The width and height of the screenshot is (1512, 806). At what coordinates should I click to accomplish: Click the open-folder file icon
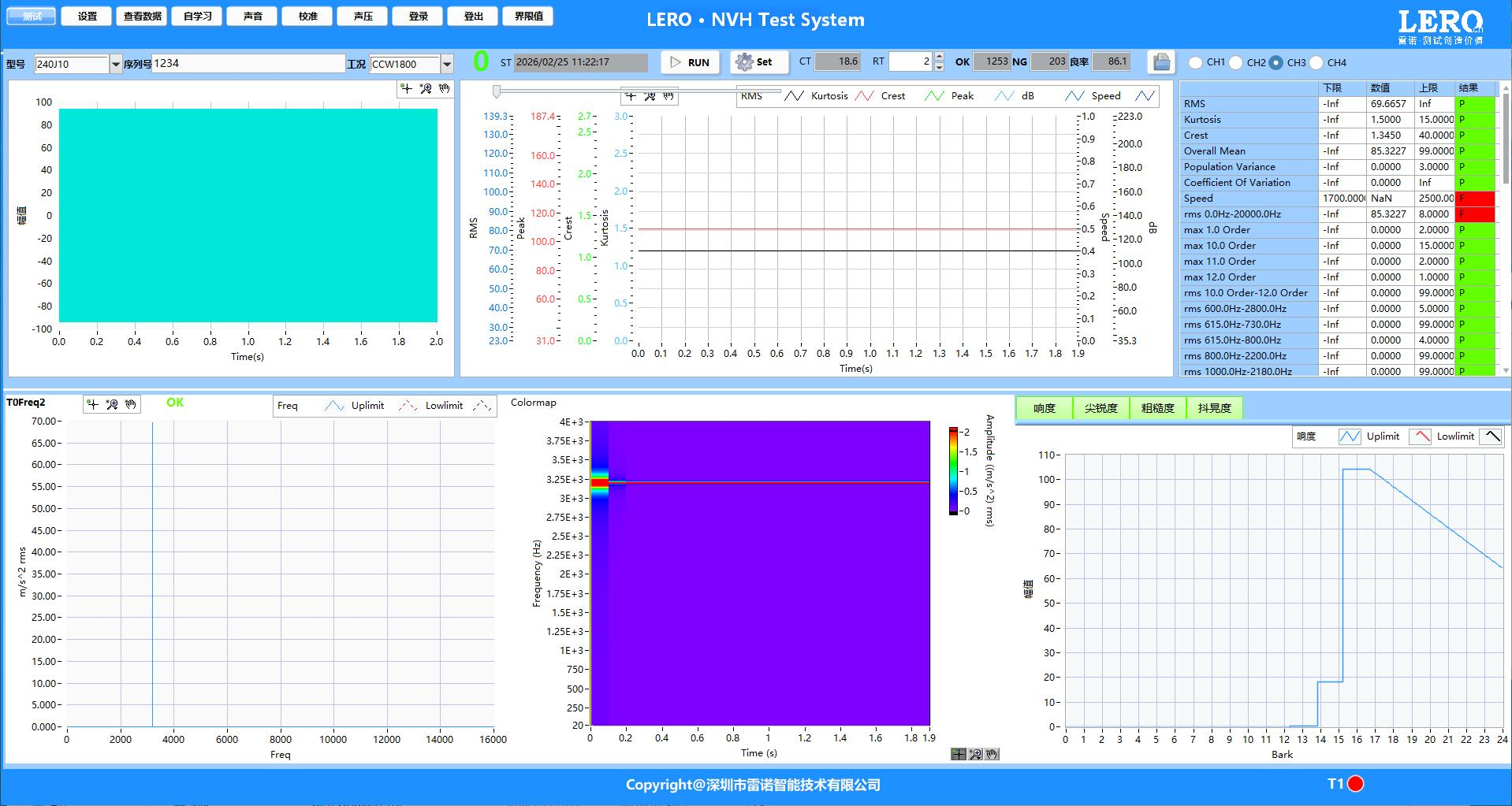[x=1161, y=62]
